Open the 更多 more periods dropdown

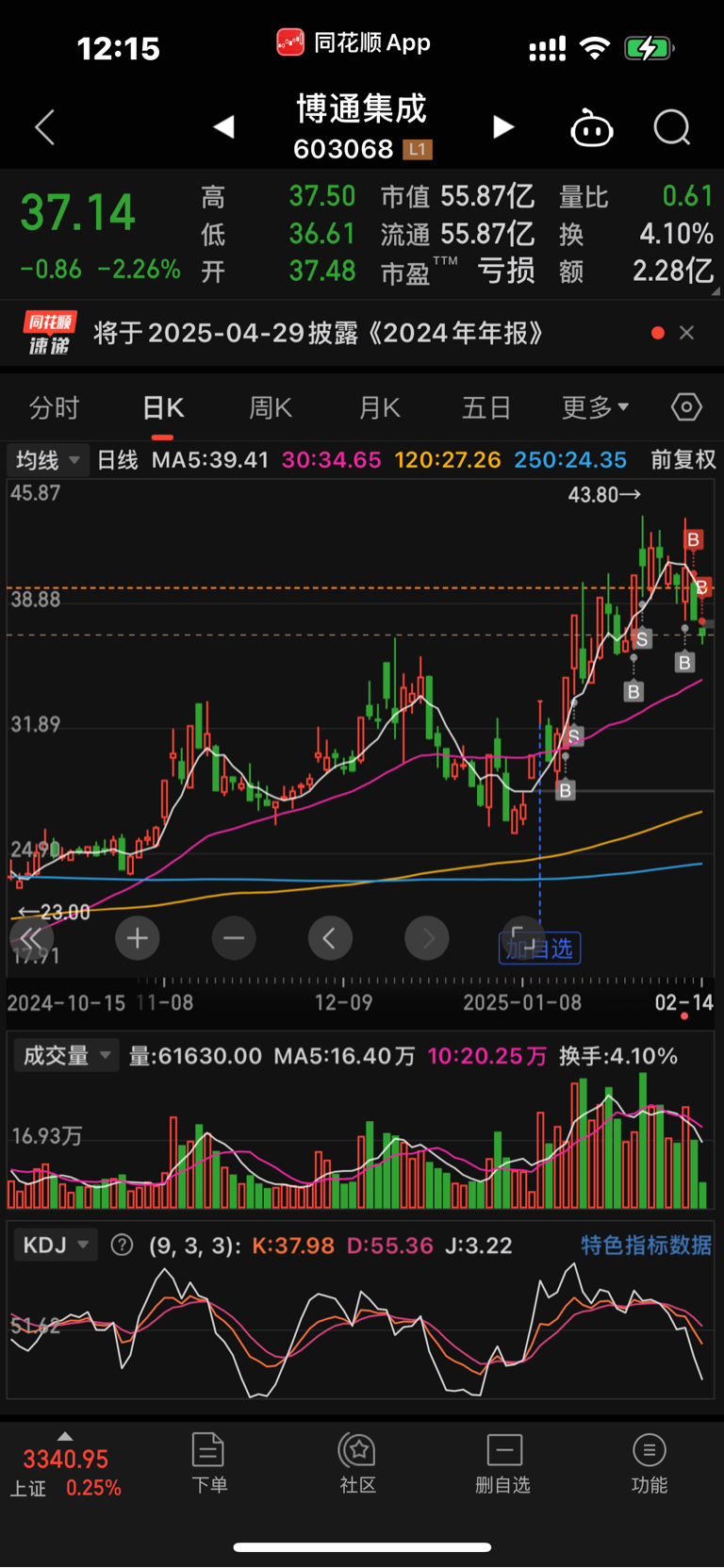[596, 408]
